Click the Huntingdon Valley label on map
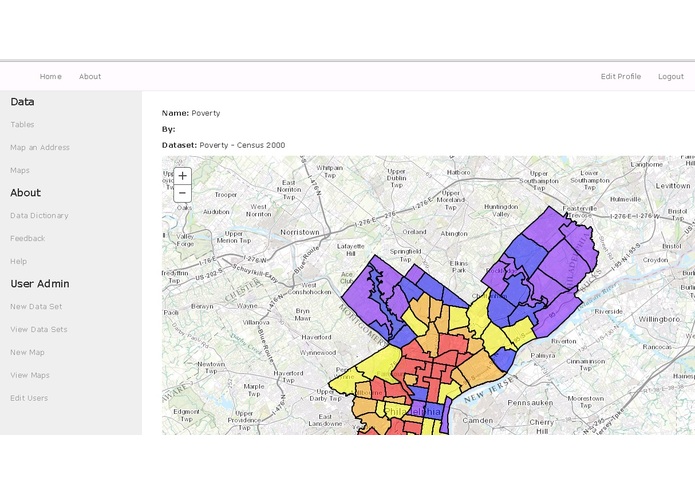Screen dimensions: 695x494 pos(501,210)
